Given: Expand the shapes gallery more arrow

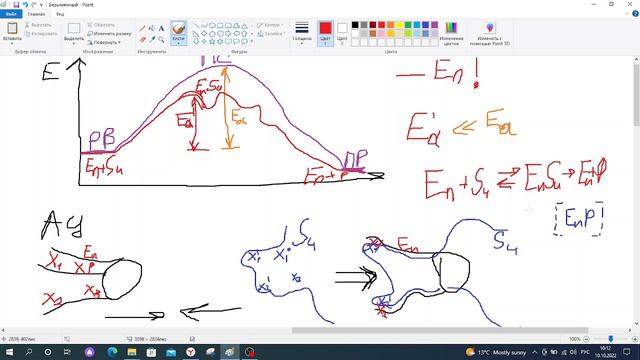Looking at the screenshot, I should click(252, 41).
